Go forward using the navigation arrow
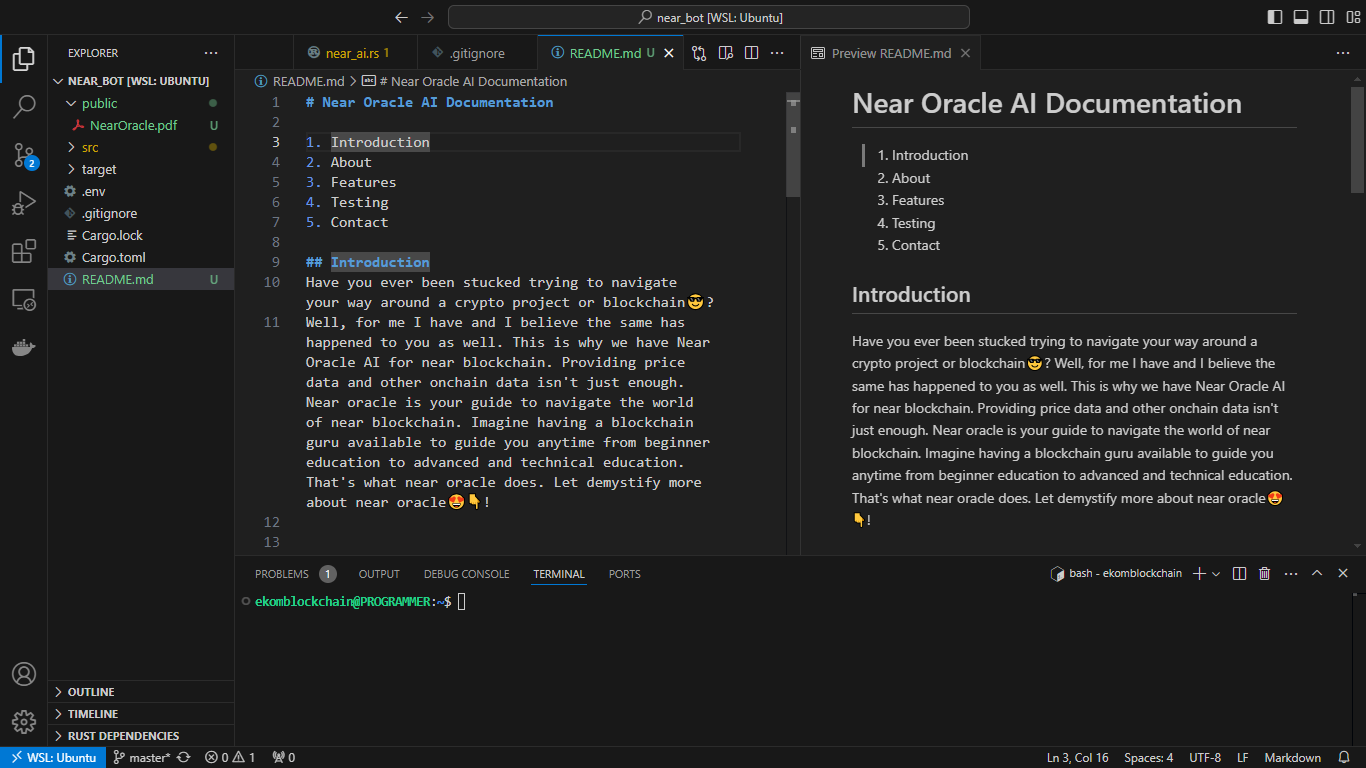Image resolution: width=1366 pixels, height=768 pixels. tap(428, 17)
